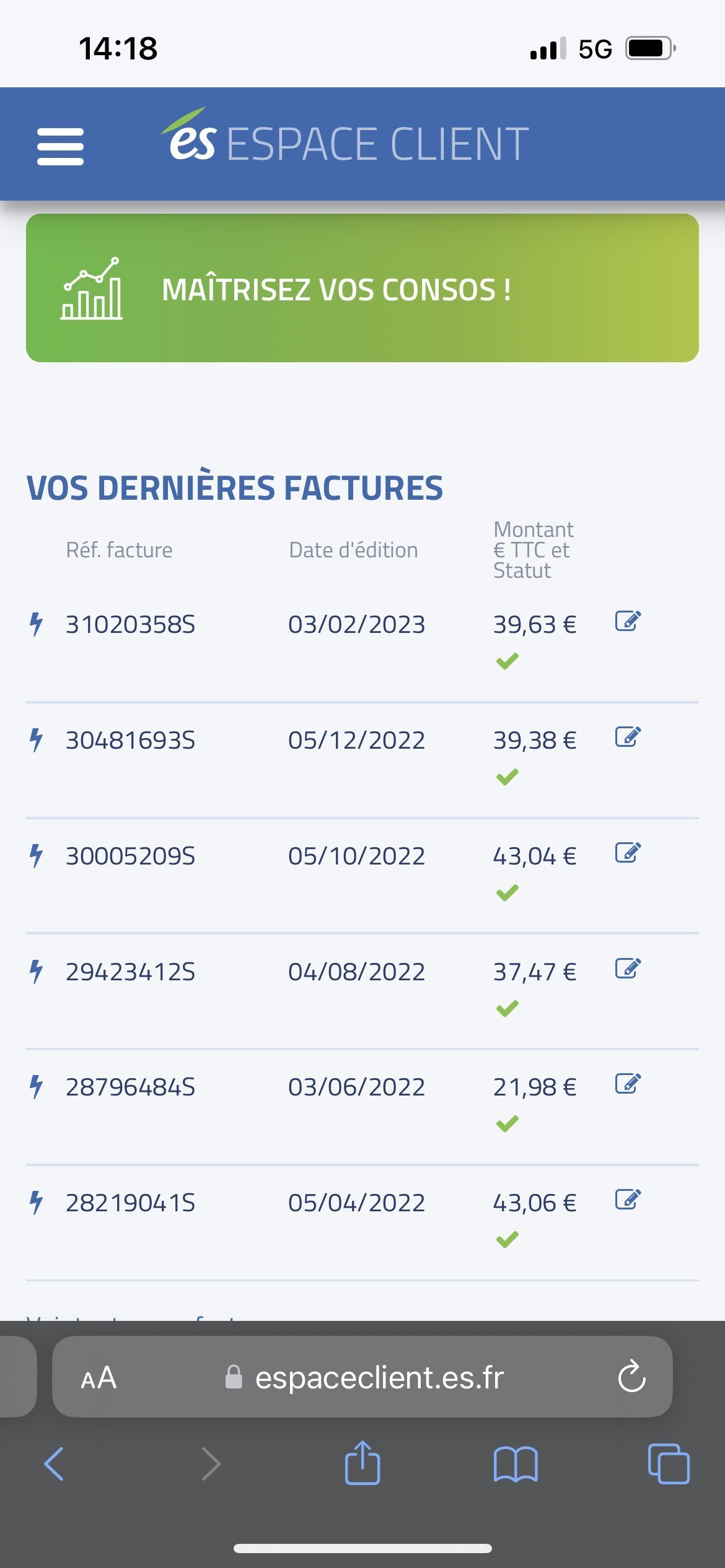725x1568 pixels.
Task: Tap the ES Espace Client logo
Action: click(x=345, y=137)
